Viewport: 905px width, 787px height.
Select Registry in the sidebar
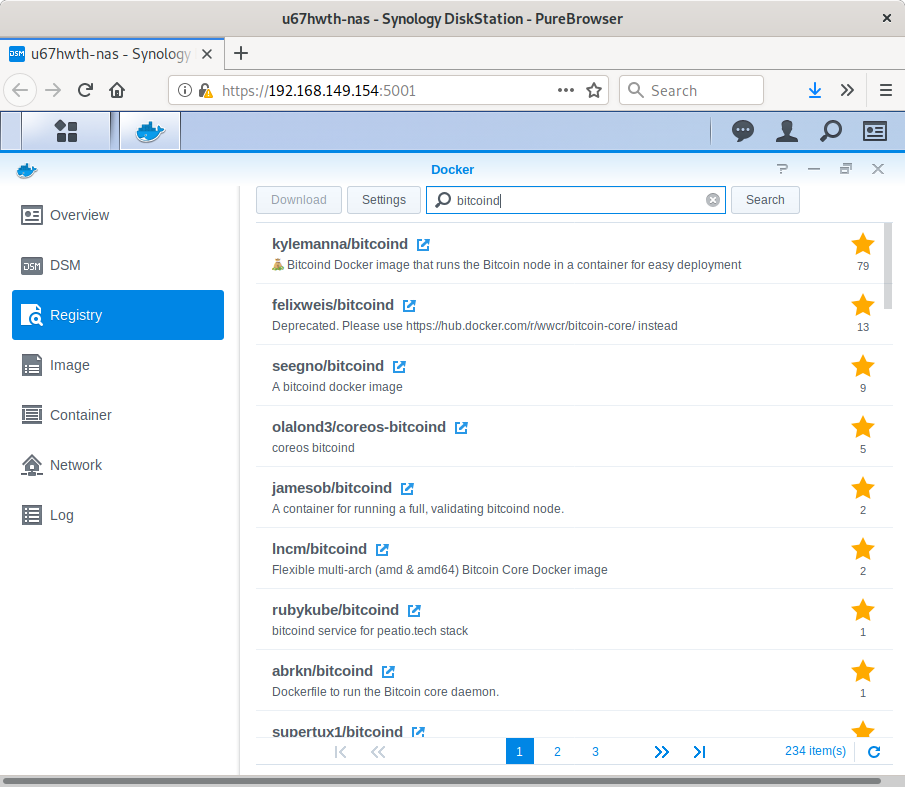[118, 315]
